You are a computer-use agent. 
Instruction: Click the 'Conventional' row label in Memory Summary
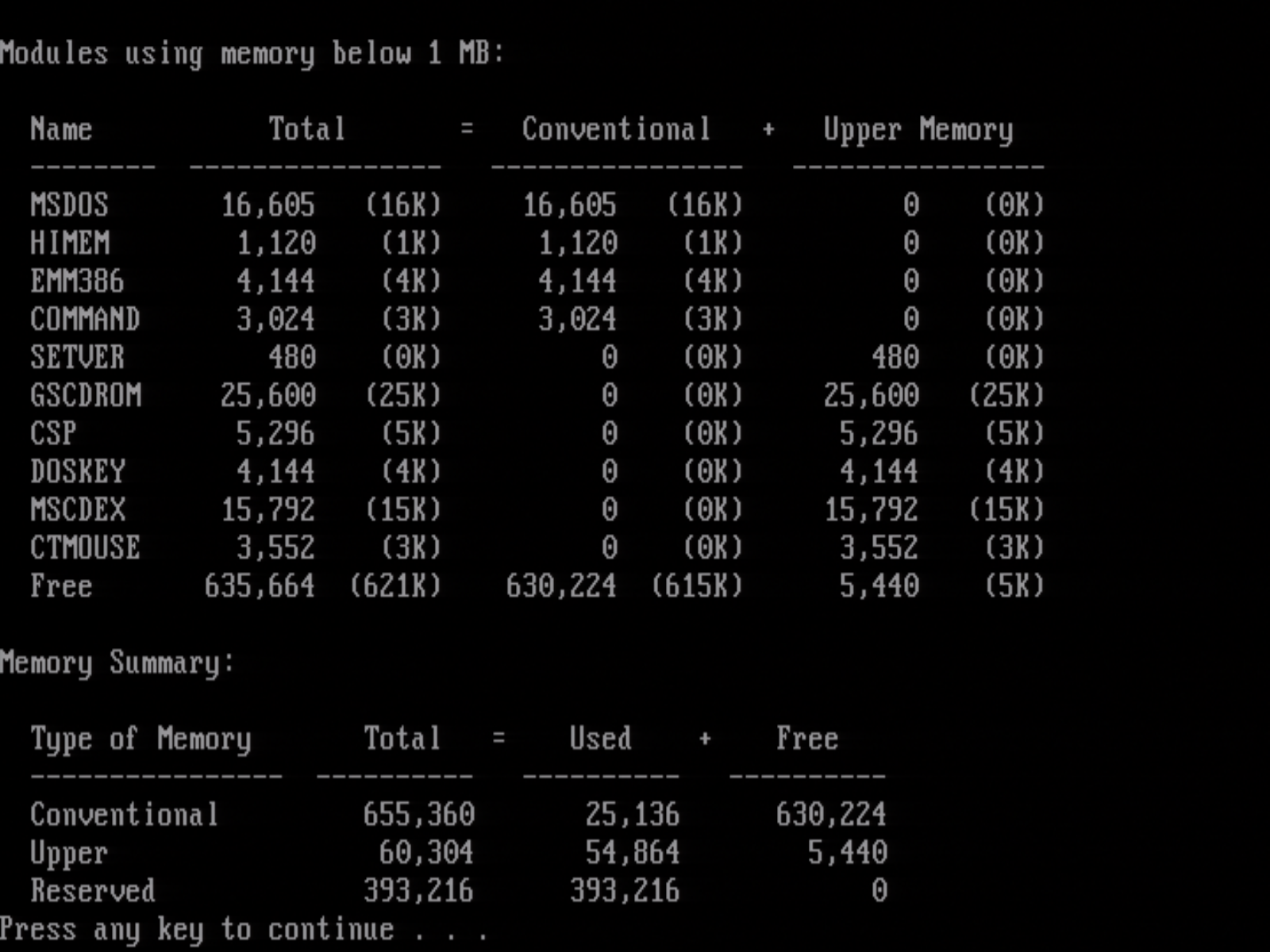125,814
